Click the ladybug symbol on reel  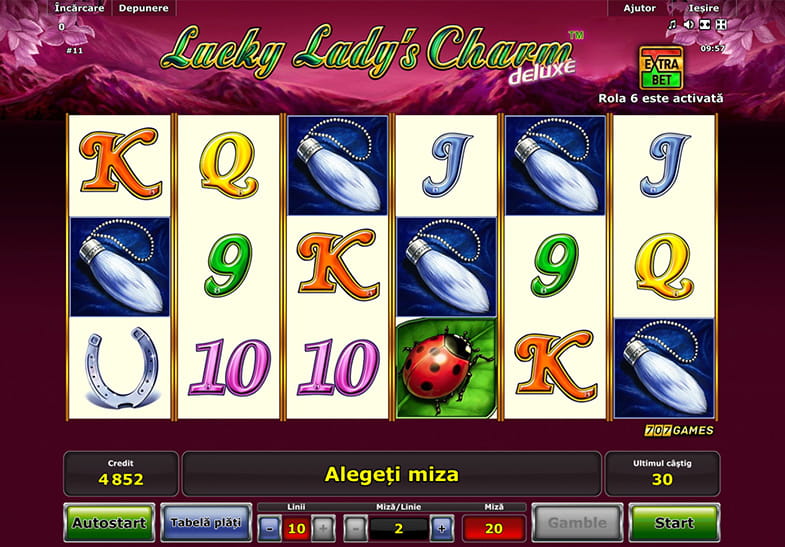[446, 368]
